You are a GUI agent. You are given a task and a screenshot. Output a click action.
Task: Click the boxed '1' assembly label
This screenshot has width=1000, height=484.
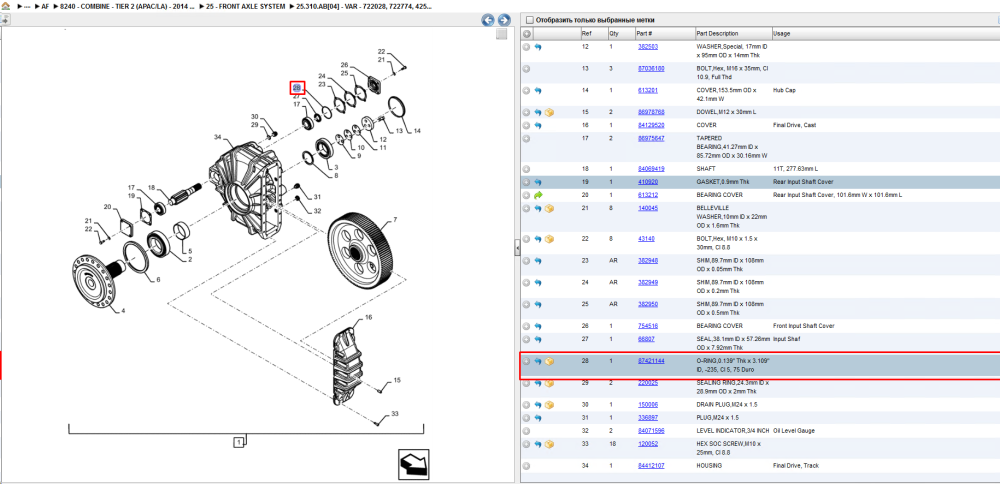(x=237, y=441)
